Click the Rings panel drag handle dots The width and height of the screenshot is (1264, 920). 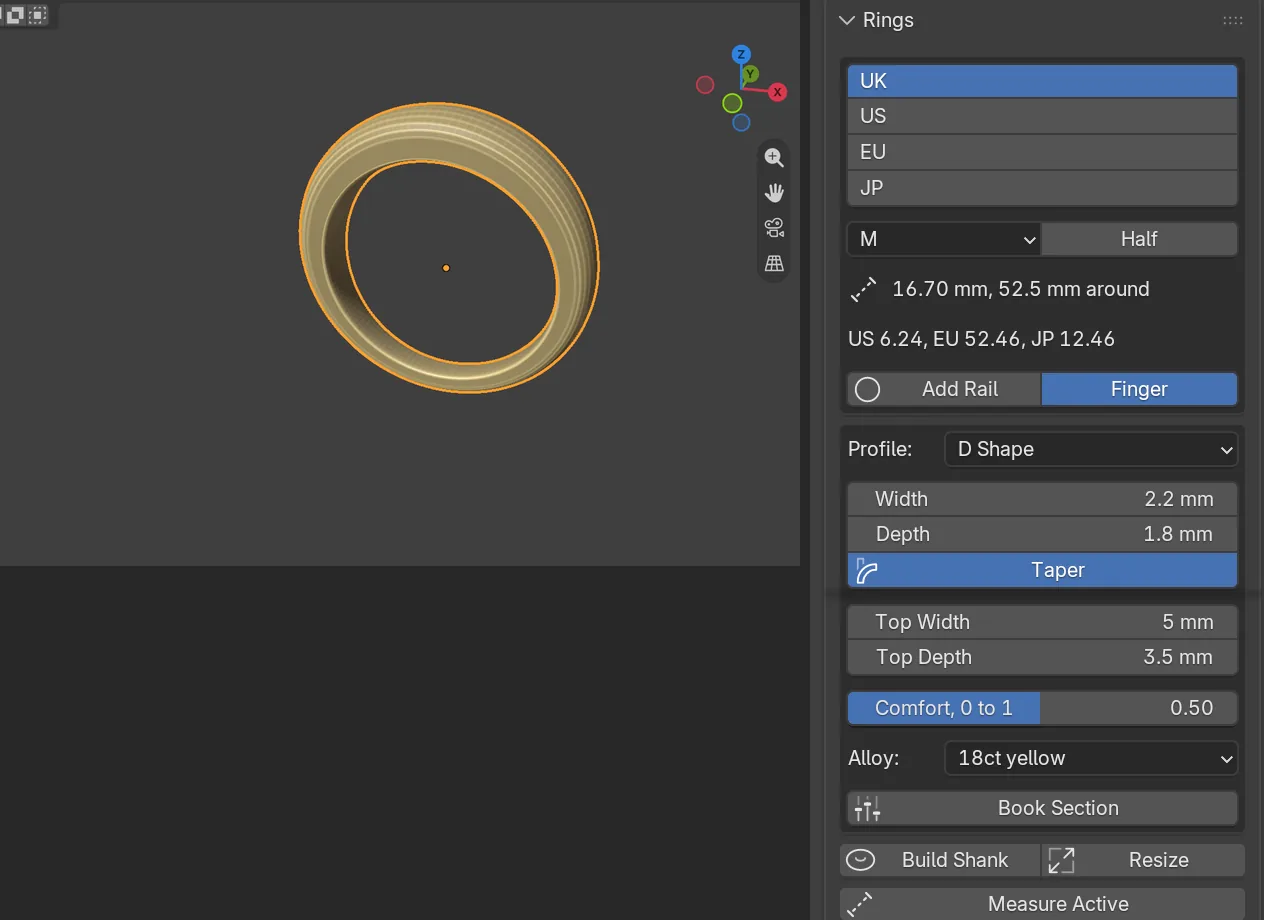[x=1233, y=20]
